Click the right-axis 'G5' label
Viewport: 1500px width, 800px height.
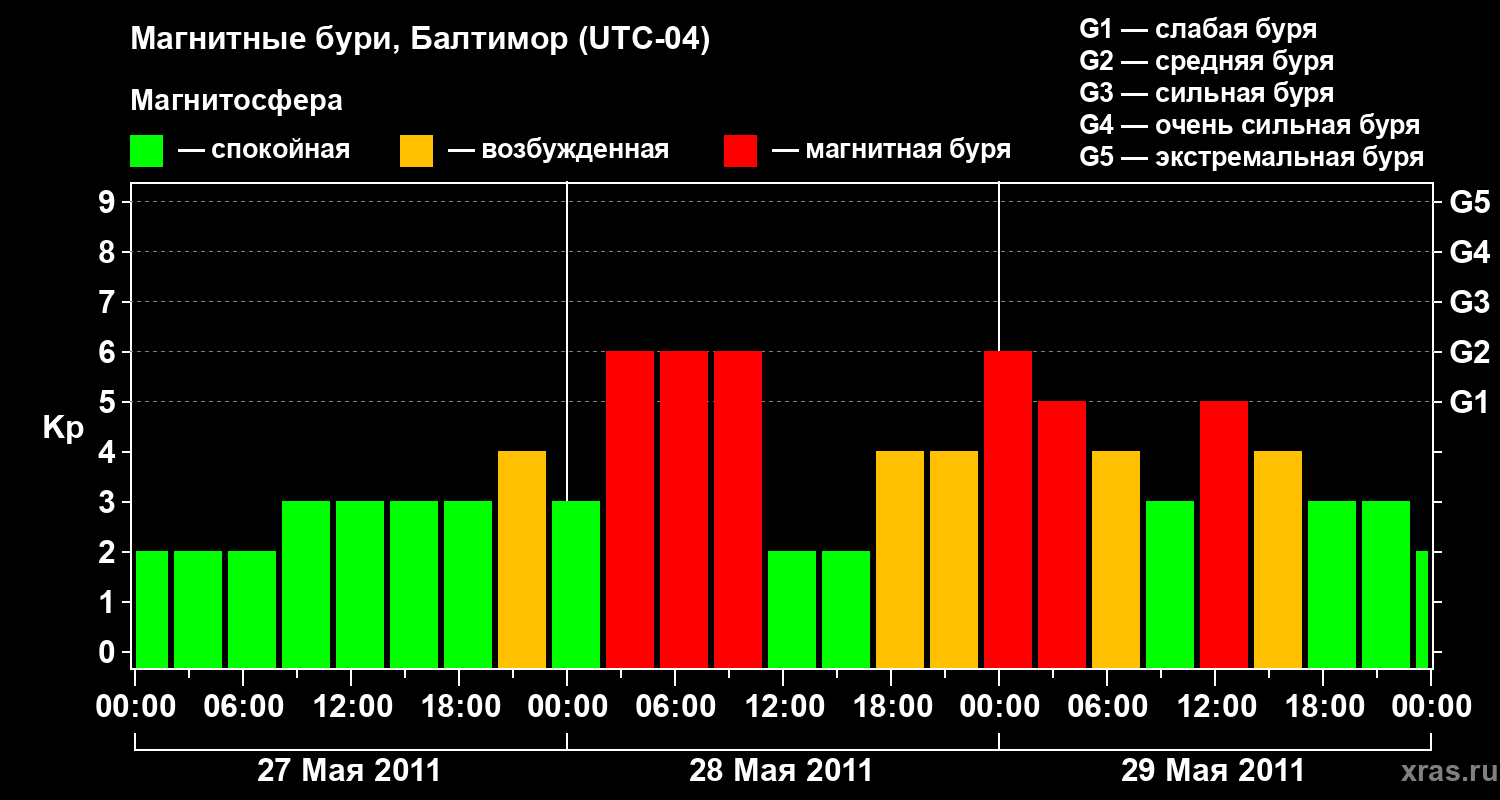(1469, 202)
